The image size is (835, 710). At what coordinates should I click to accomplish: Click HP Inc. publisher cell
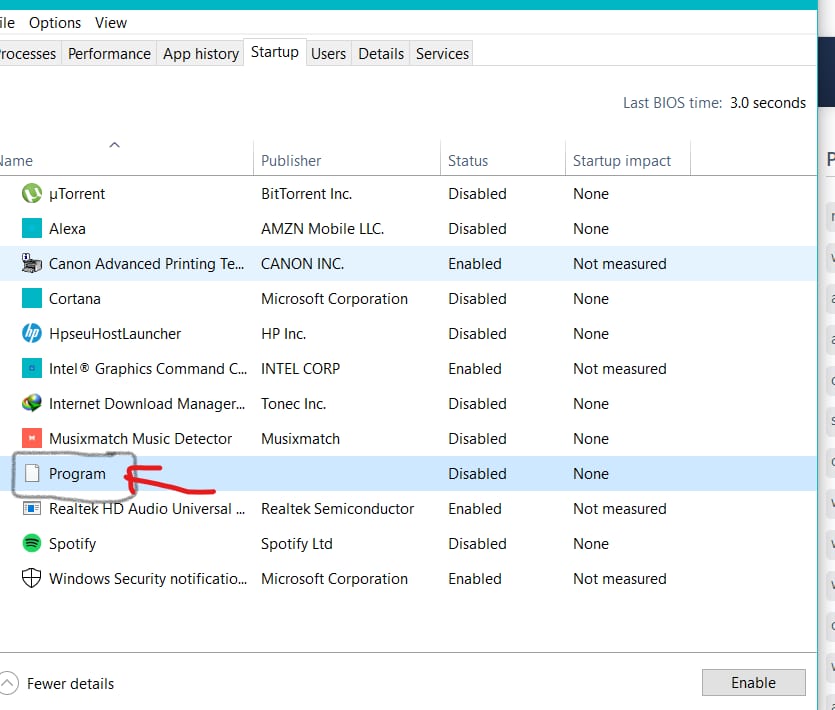[x=283, y=334]
